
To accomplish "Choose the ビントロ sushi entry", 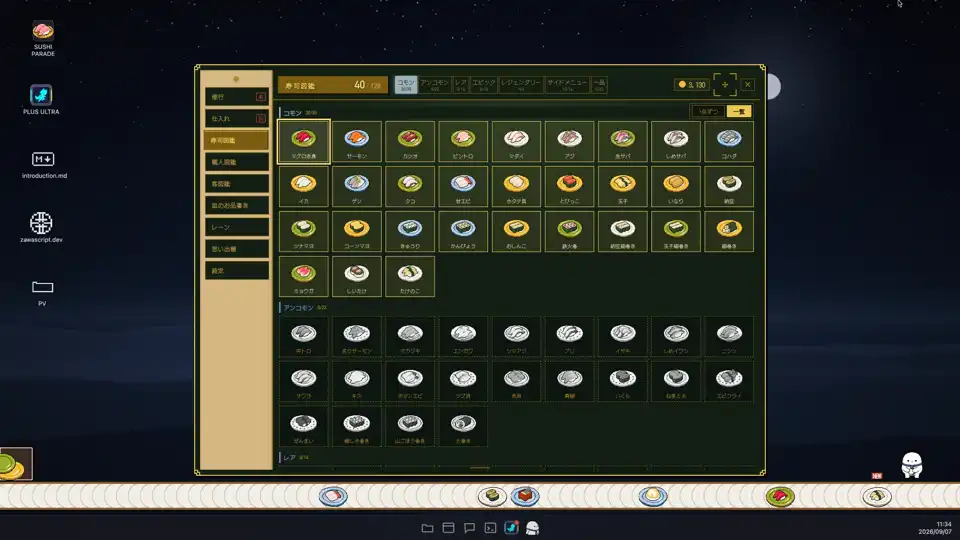I will (x=463, y=141).
